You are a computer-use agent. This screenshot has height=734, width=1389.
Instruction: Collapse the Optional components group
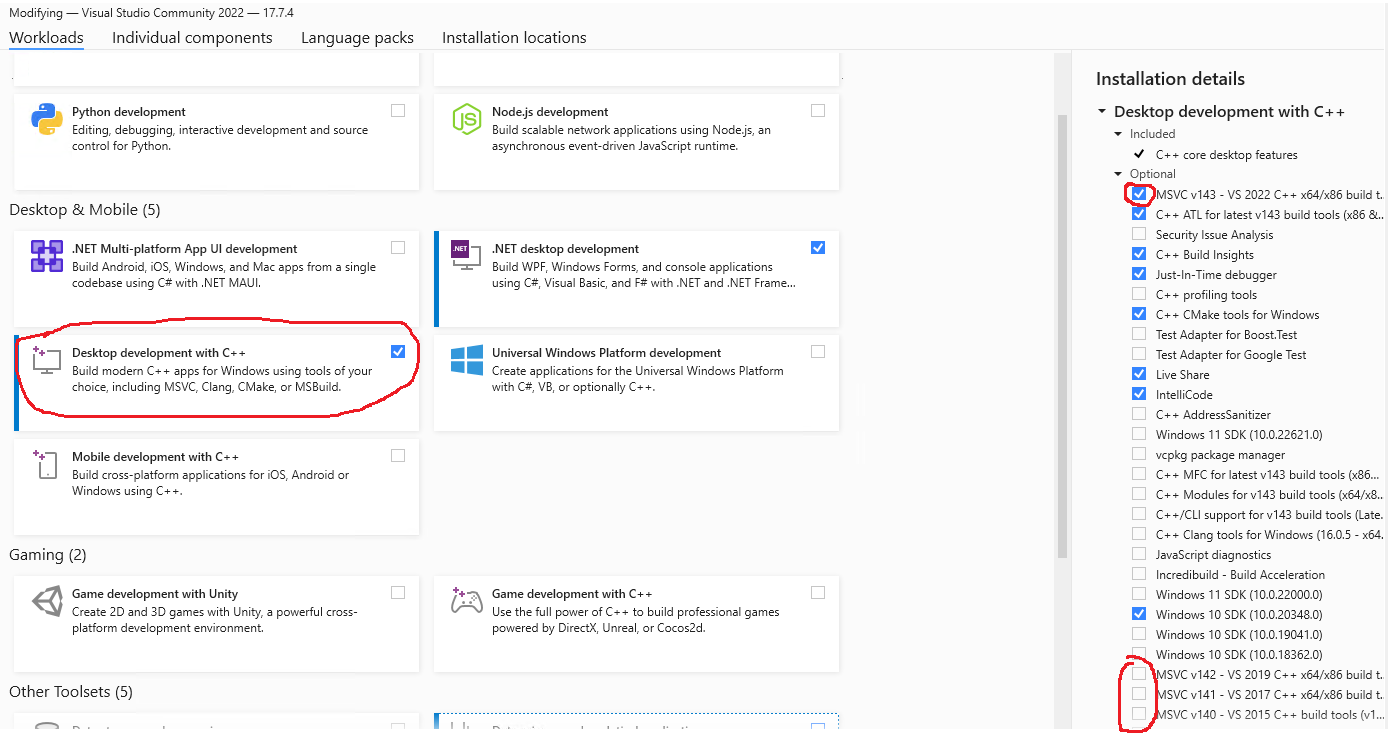(x=1120, y=174)
